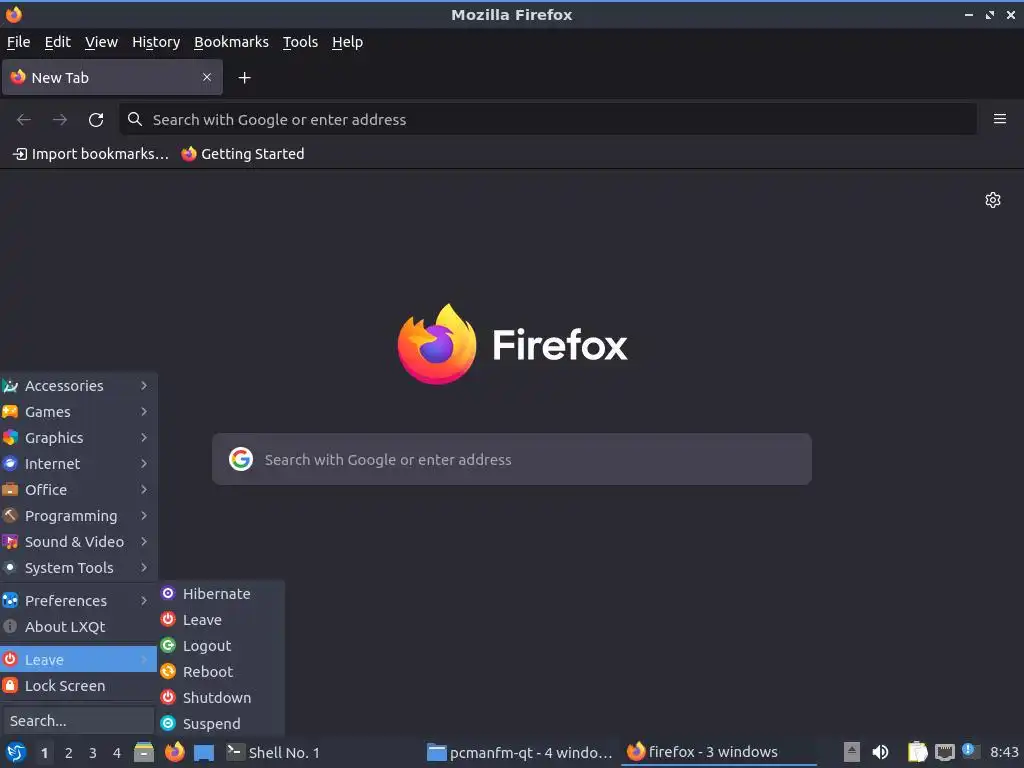Open removable media eject tray icon
Image resolution: width=1024 pixels, height=768 pixels.
pyautogui.click(x=852, y=752)
